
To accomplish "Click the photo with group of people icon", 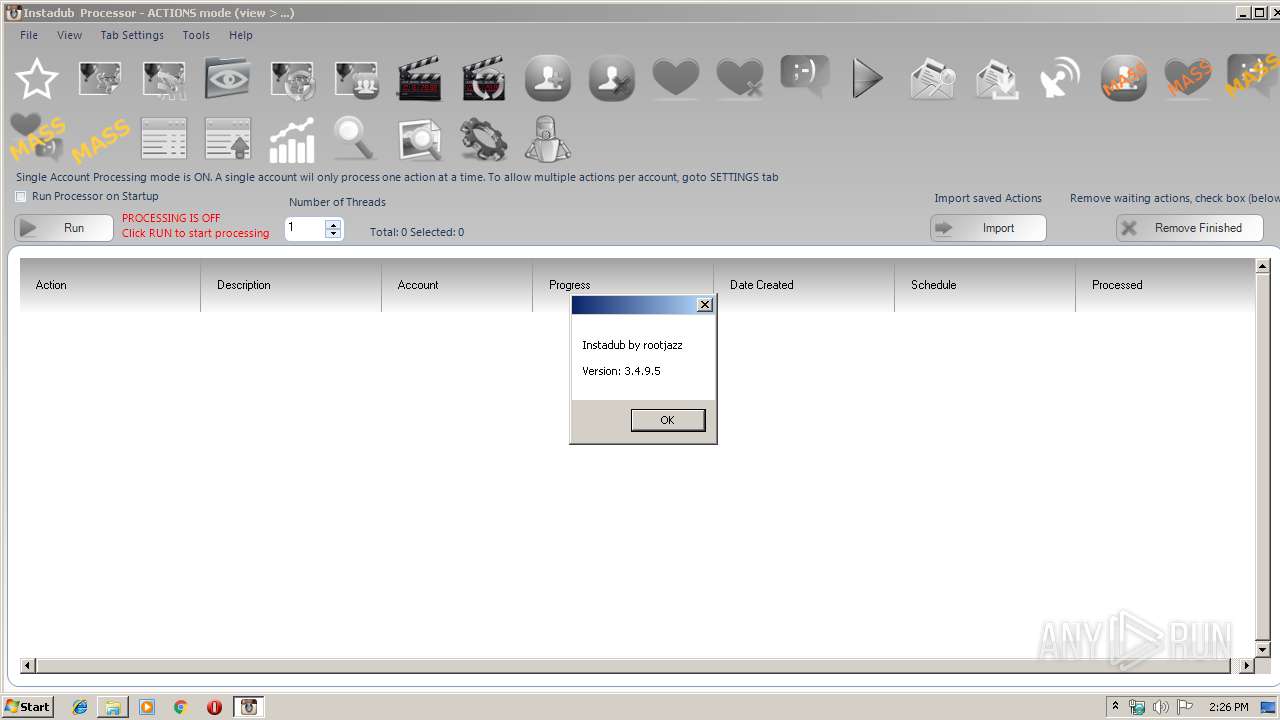I will click(x=356, y=78).
